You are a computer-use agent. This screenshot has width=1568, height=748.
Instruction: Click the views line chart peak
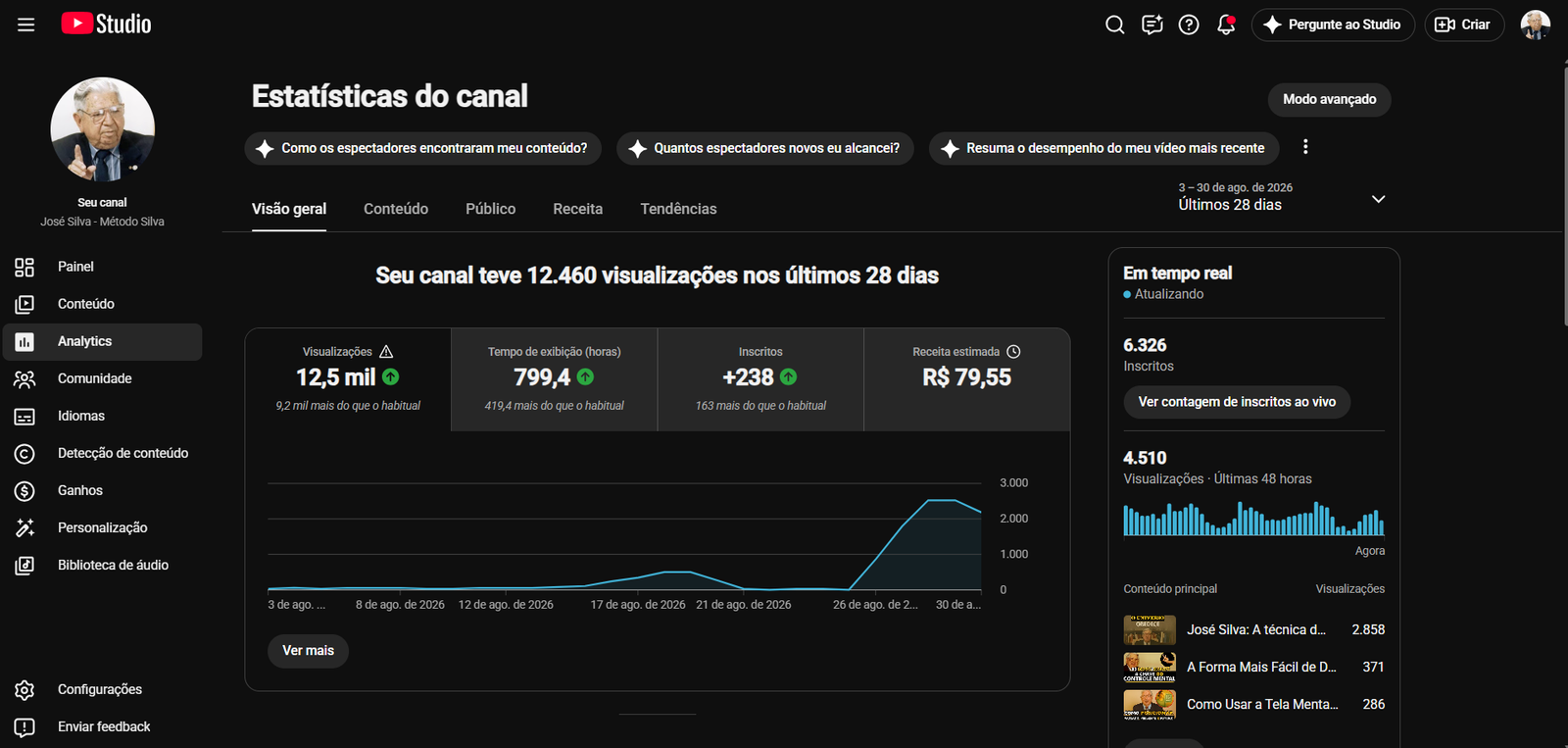[942, 500]
